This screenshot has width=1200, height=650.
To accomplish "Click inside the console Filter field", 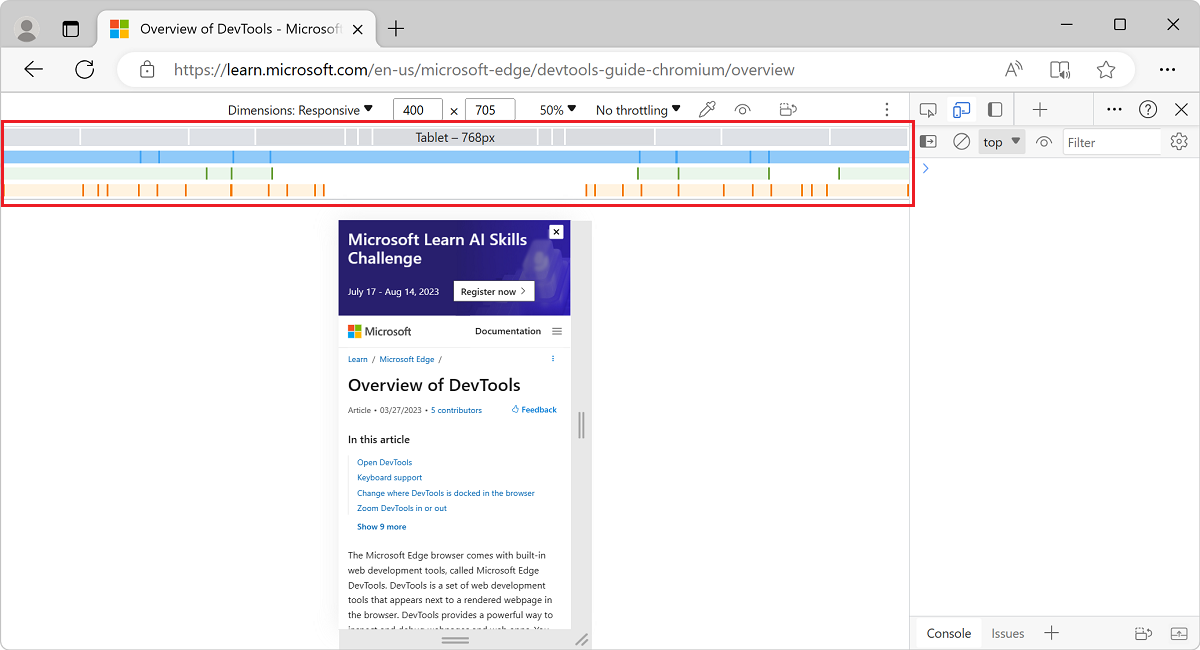I will [1110, 141].
